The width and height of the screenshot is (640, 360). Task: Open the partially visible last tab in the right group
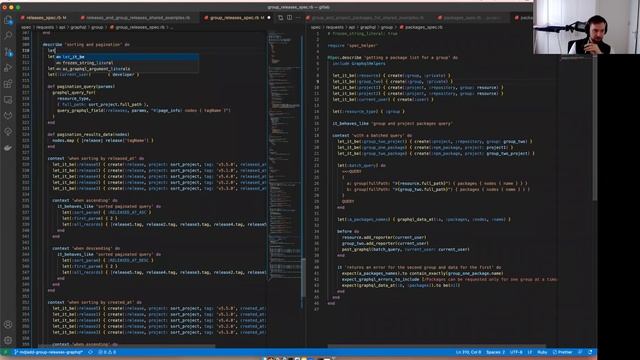pos(523,18)
